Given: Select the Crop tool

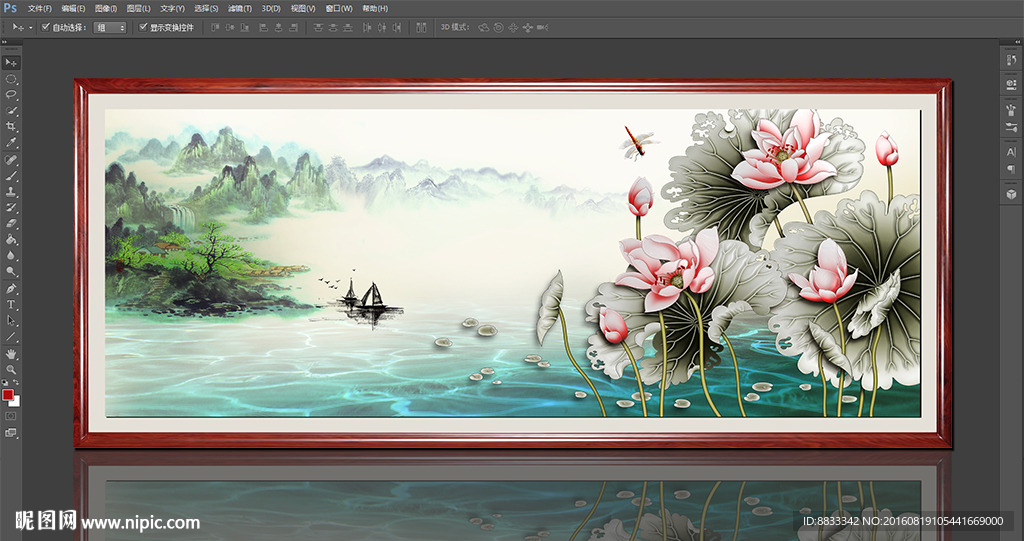Looking at the screenshot, I should [11, 126].
